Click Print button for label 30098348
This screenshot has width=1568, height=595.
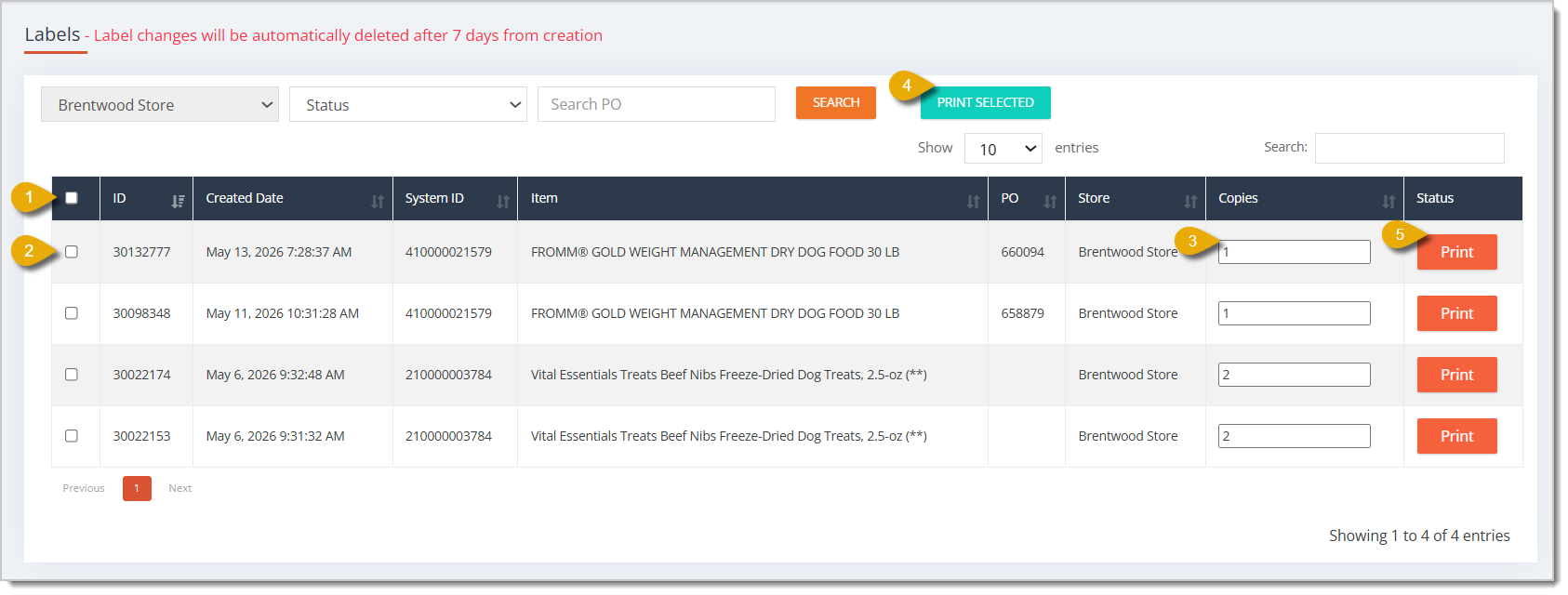tap(1457, 313)
